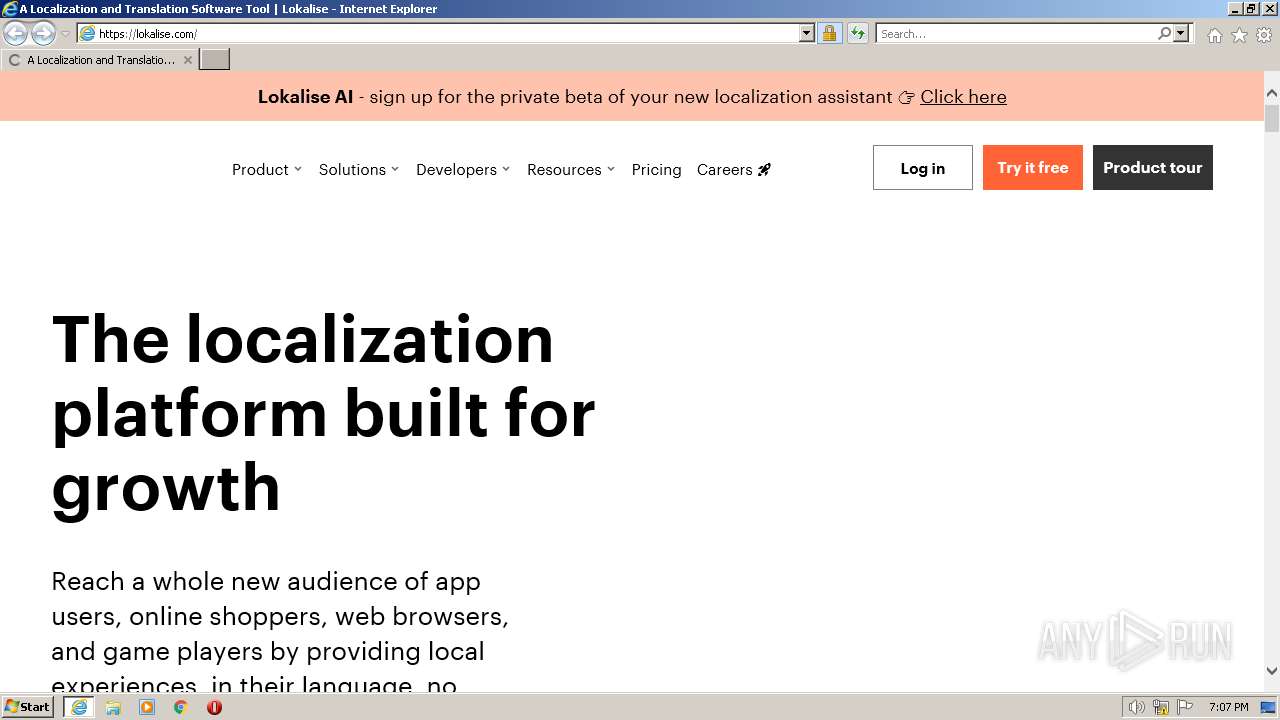
Task: Click the browser Forward arrow button
Action: [43, 34]
